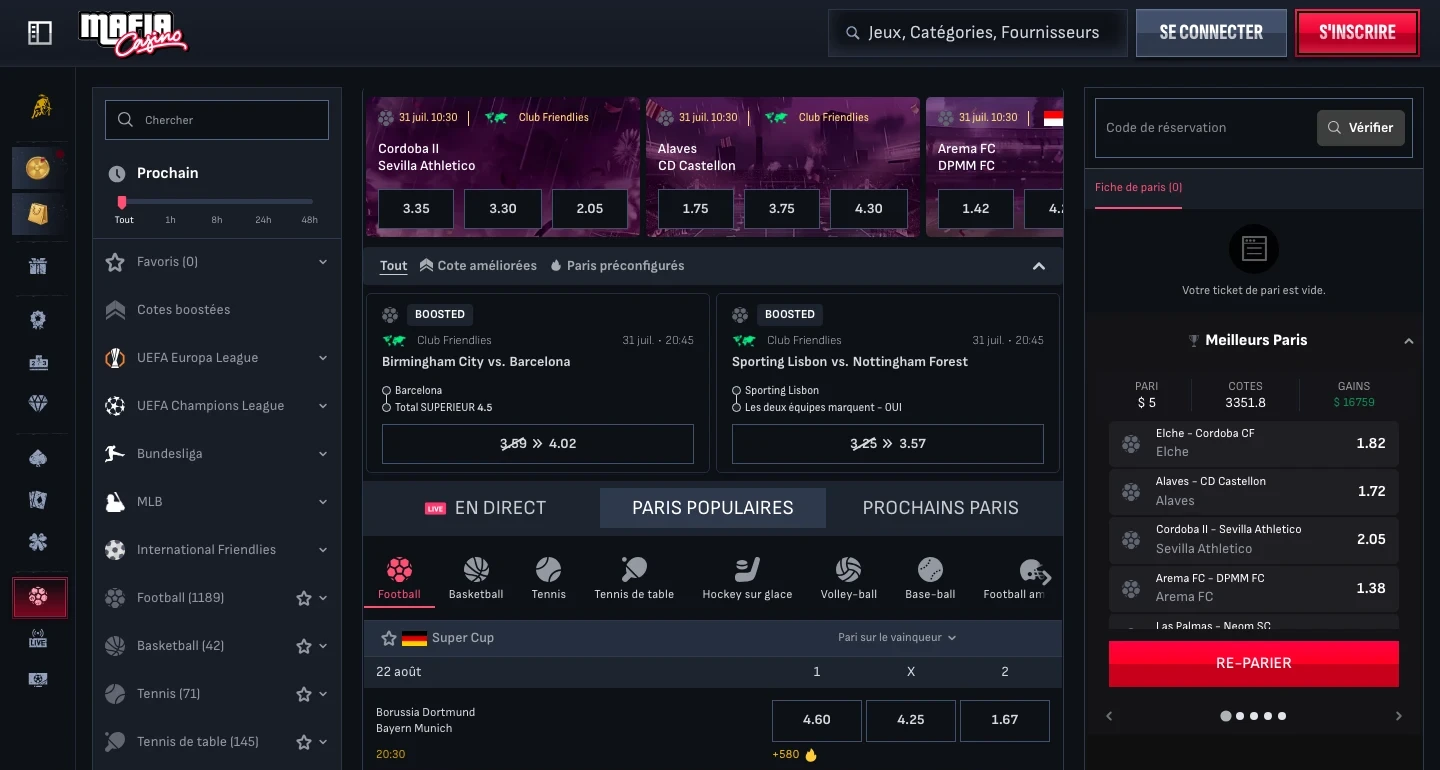1440x770 pixels.
Task: Select the Cote améliorées filter tab
Action: point(478,266)
